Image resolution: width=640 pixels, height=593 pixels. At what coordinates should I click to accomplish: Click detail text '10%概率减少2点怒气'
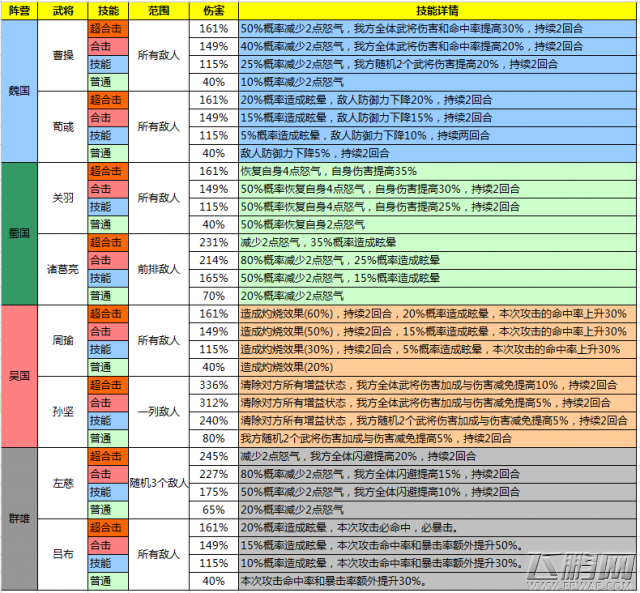292,82
